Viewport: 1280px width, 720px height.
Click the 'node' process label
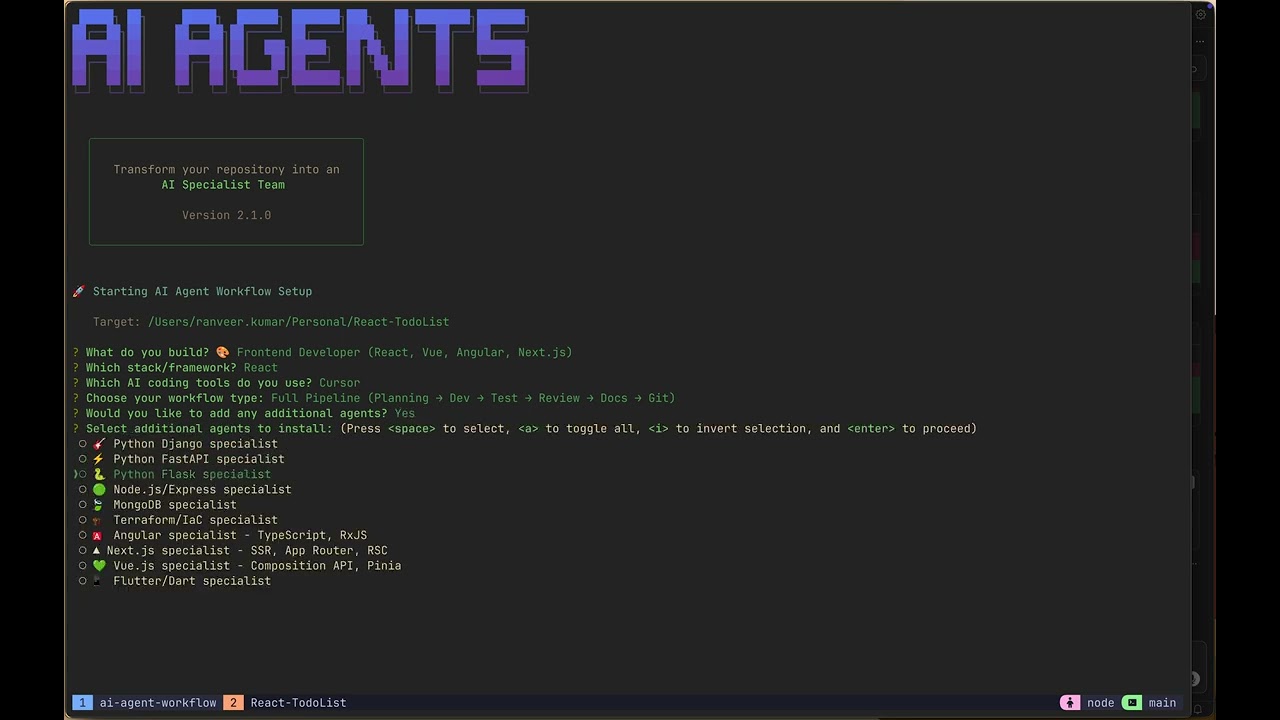pos(1100,703)
